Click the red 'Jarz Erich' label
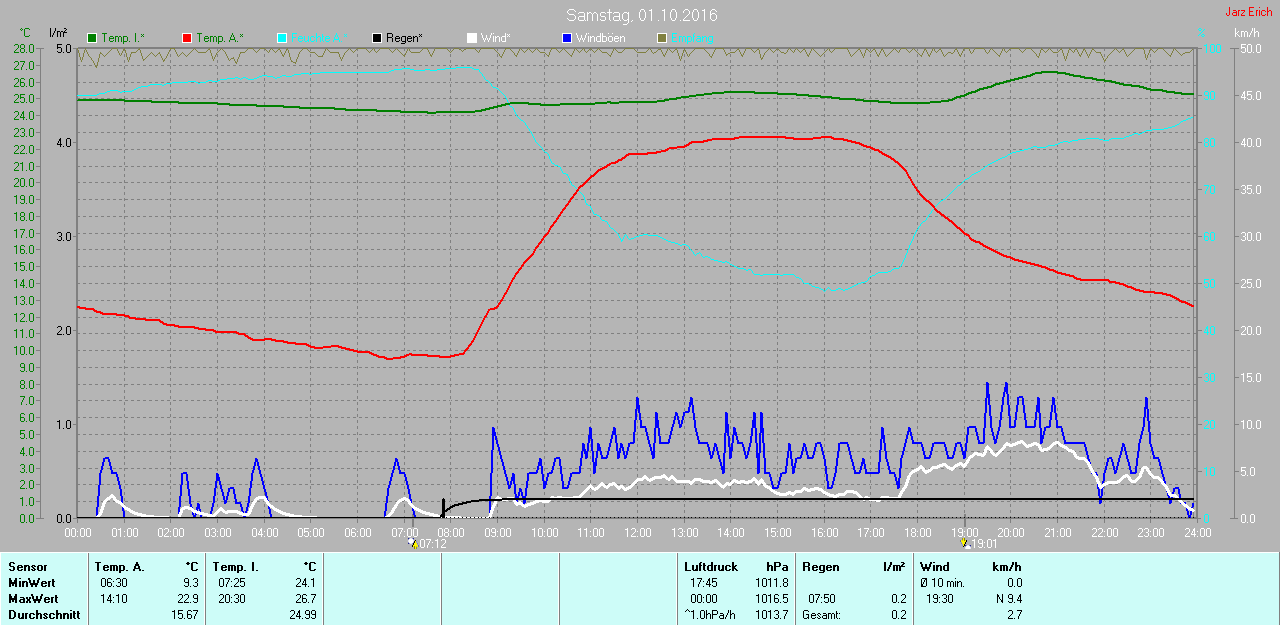Screen dimensions: 1280x625 [1249, 12]
